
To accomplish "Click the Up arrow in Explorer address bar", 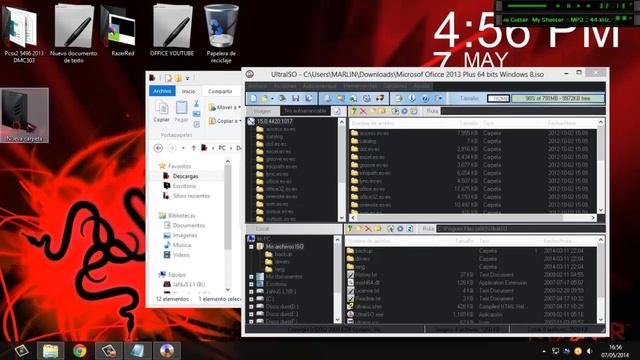I will coord(194,148).
